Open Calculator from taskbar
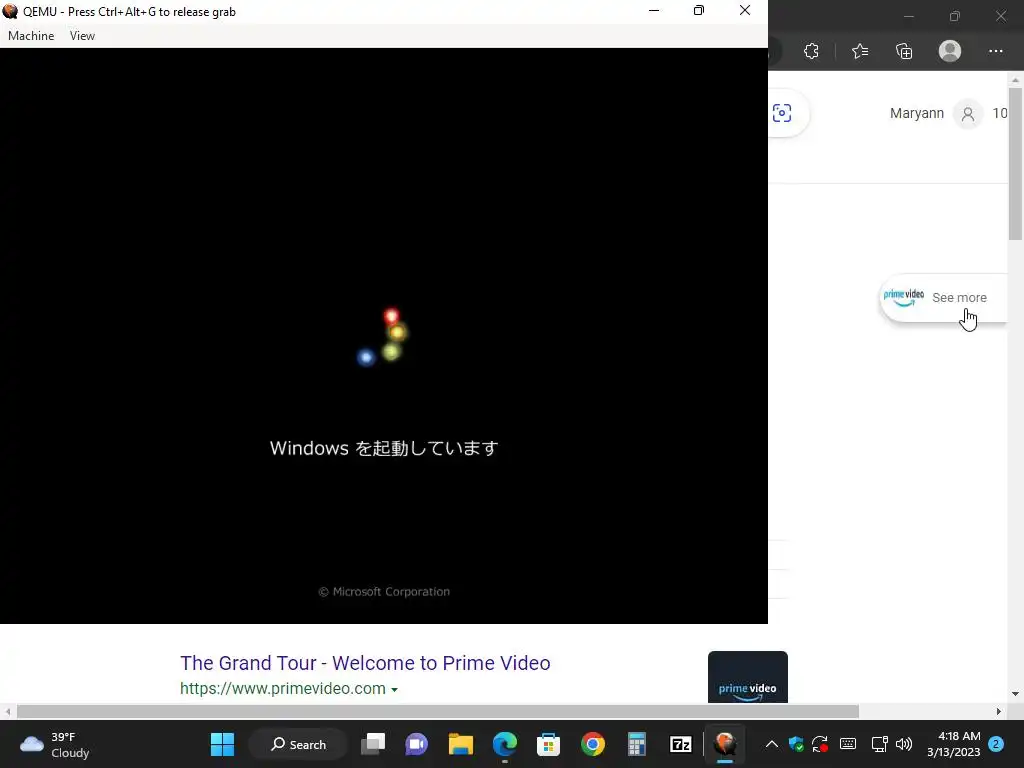This screenshot has height=768, width=1024. click(x=637, y=744)
